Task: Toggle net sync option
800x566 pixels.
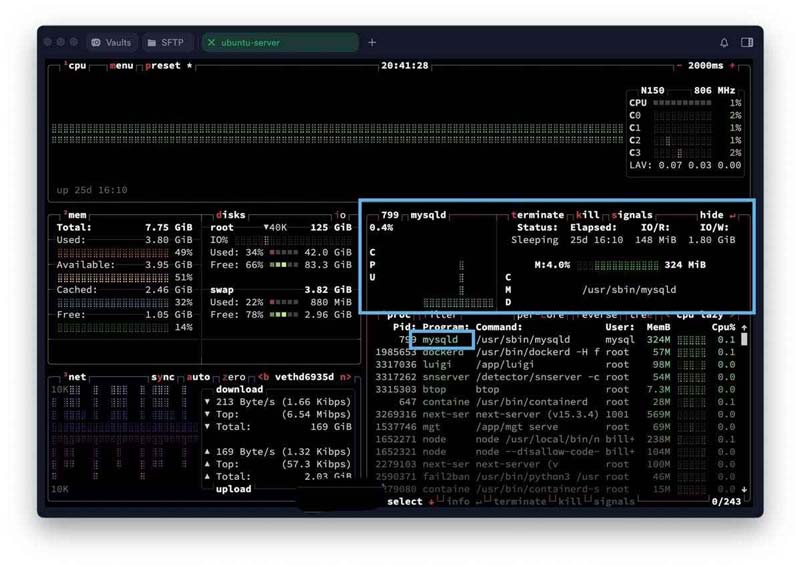Action: (x=162, y=378)
